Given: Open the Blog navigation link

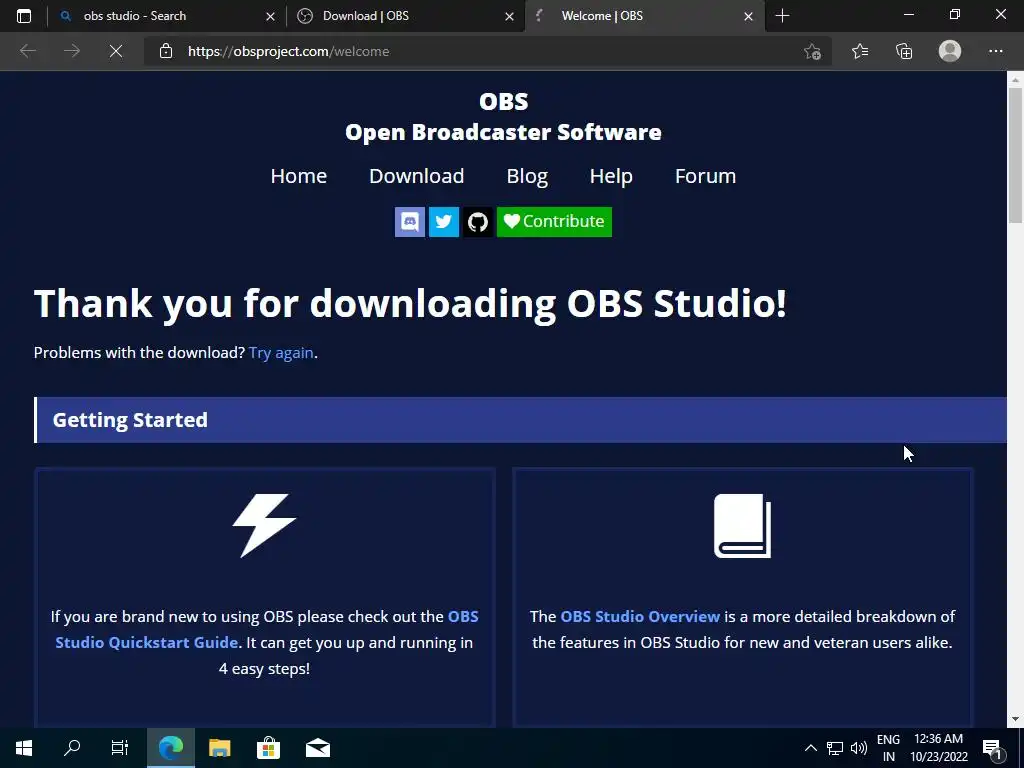Looking at the screenshot, I should (527, 176).
